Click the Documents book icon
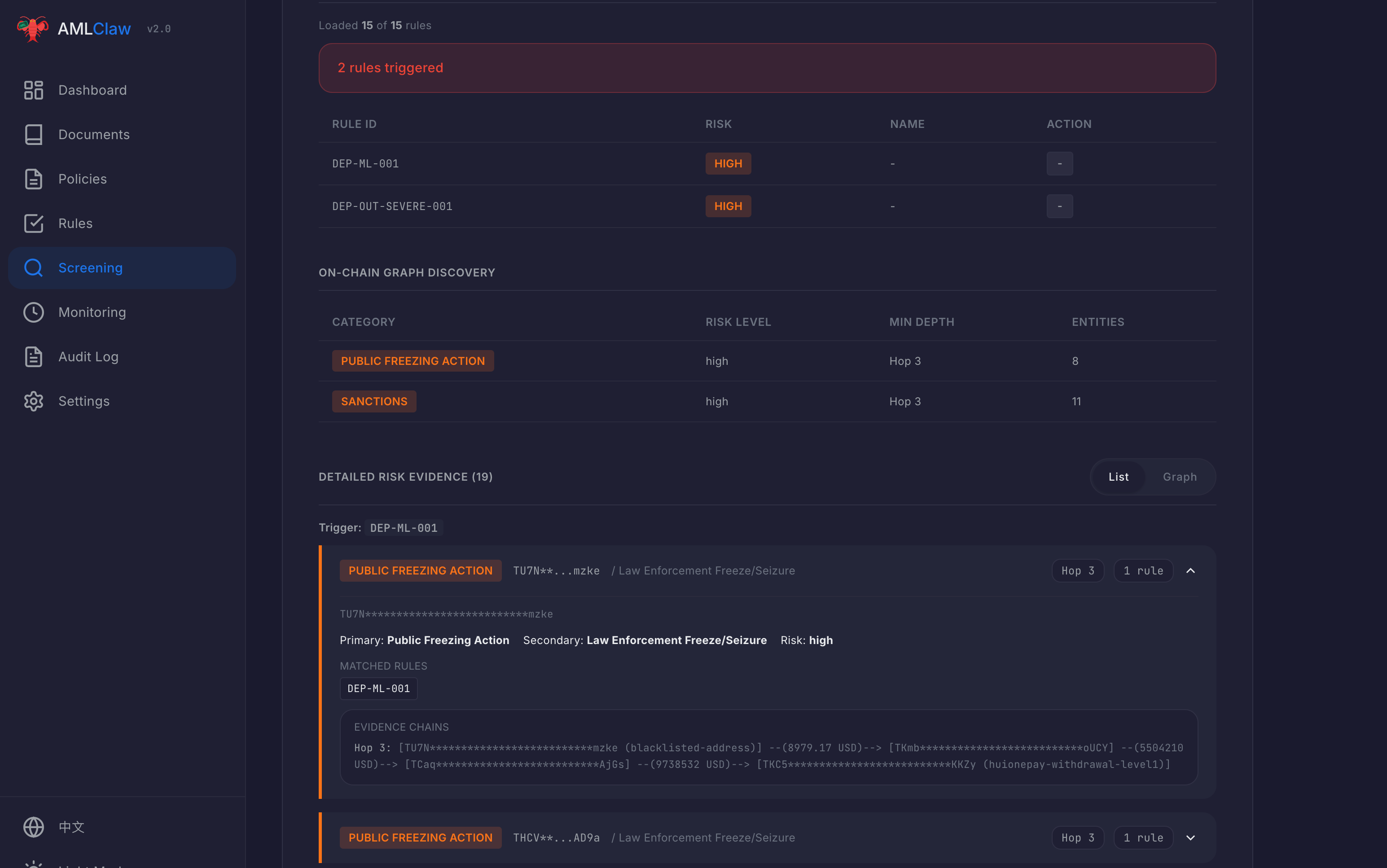This screenshot has width=1387, height=868. 33,134
